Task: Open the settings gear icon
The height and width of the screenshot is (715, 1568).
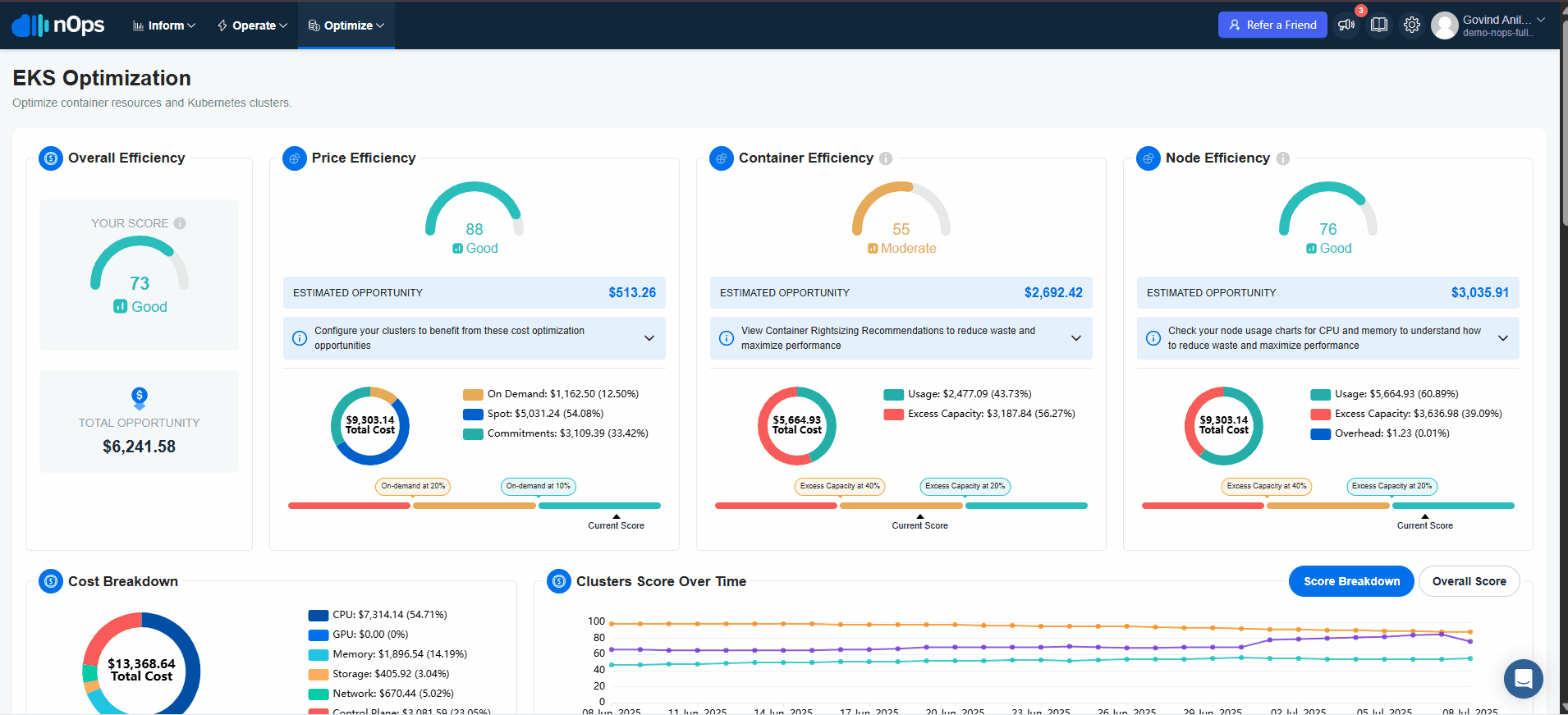Action: (1412, 25)
